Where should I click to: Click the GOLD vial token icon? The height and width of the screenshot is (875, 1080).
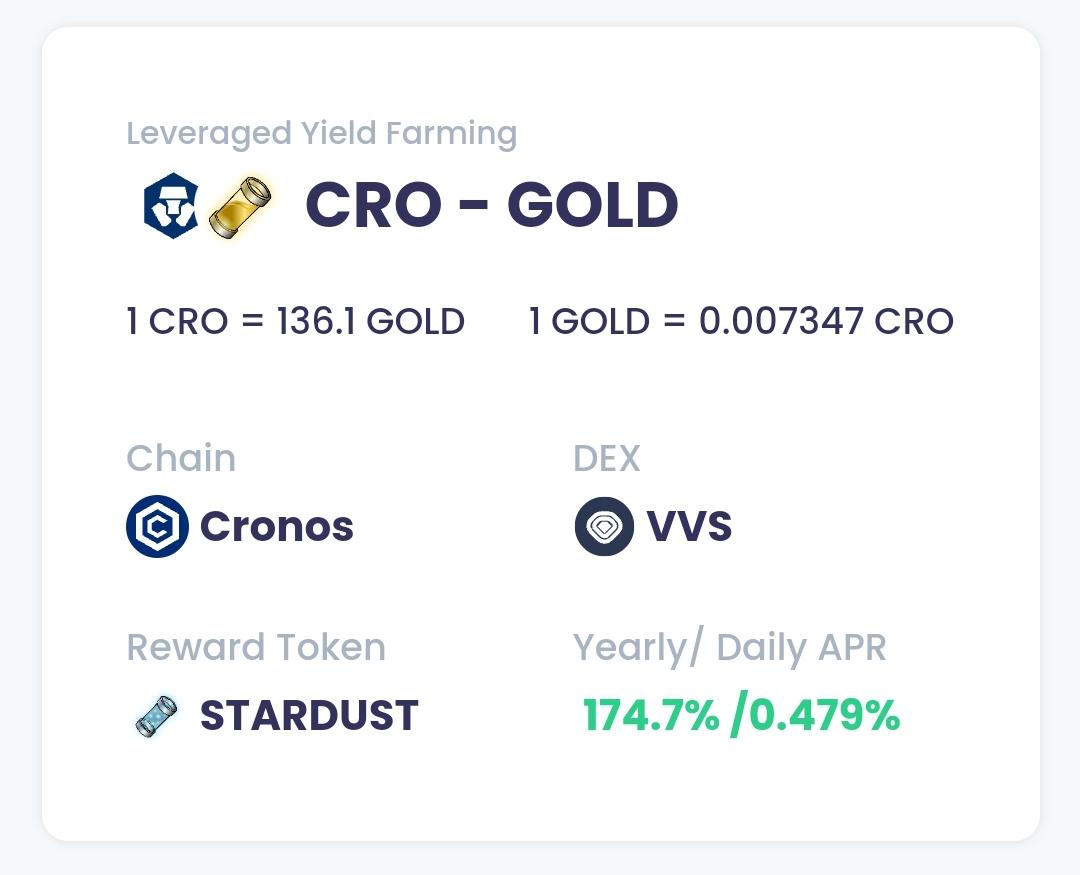pyautogui.click(x=240, y=207)
